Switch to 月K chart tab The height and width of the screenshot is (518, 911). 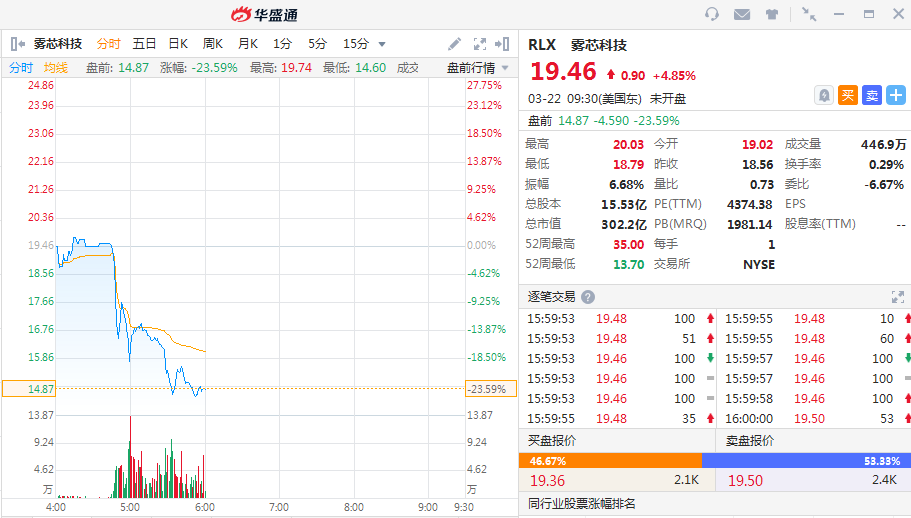(248, 44)
